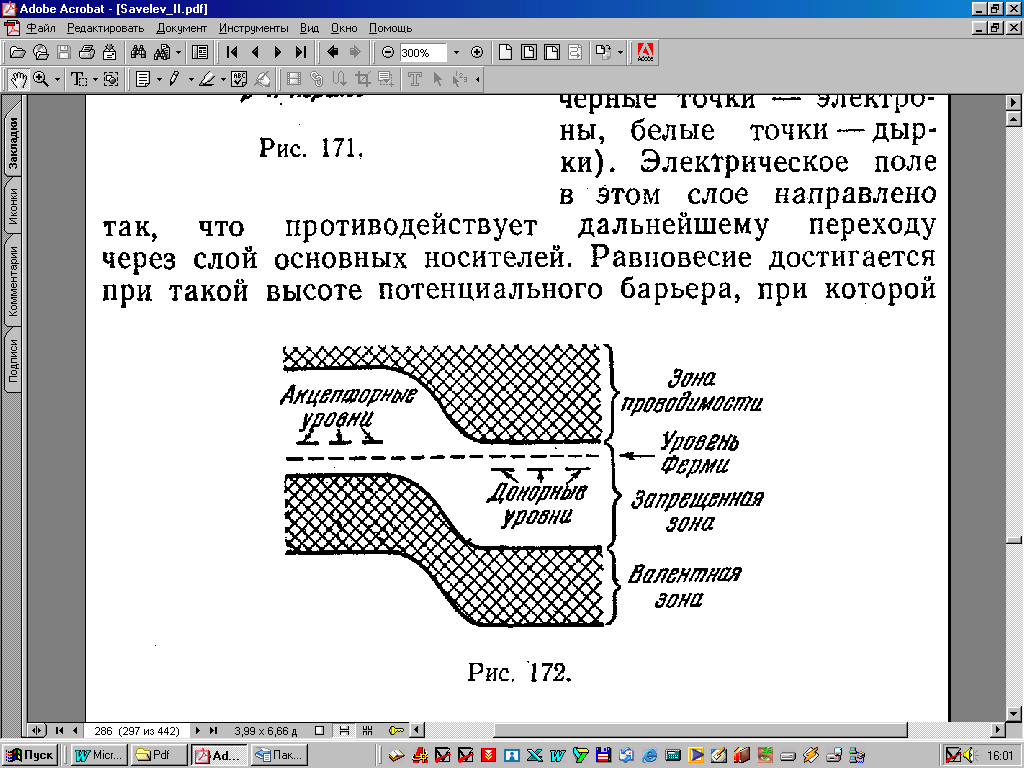Open the Помощь menu
Image resolution: width=1024 pixels, height=768 pixels.
(x=391, y=28)
